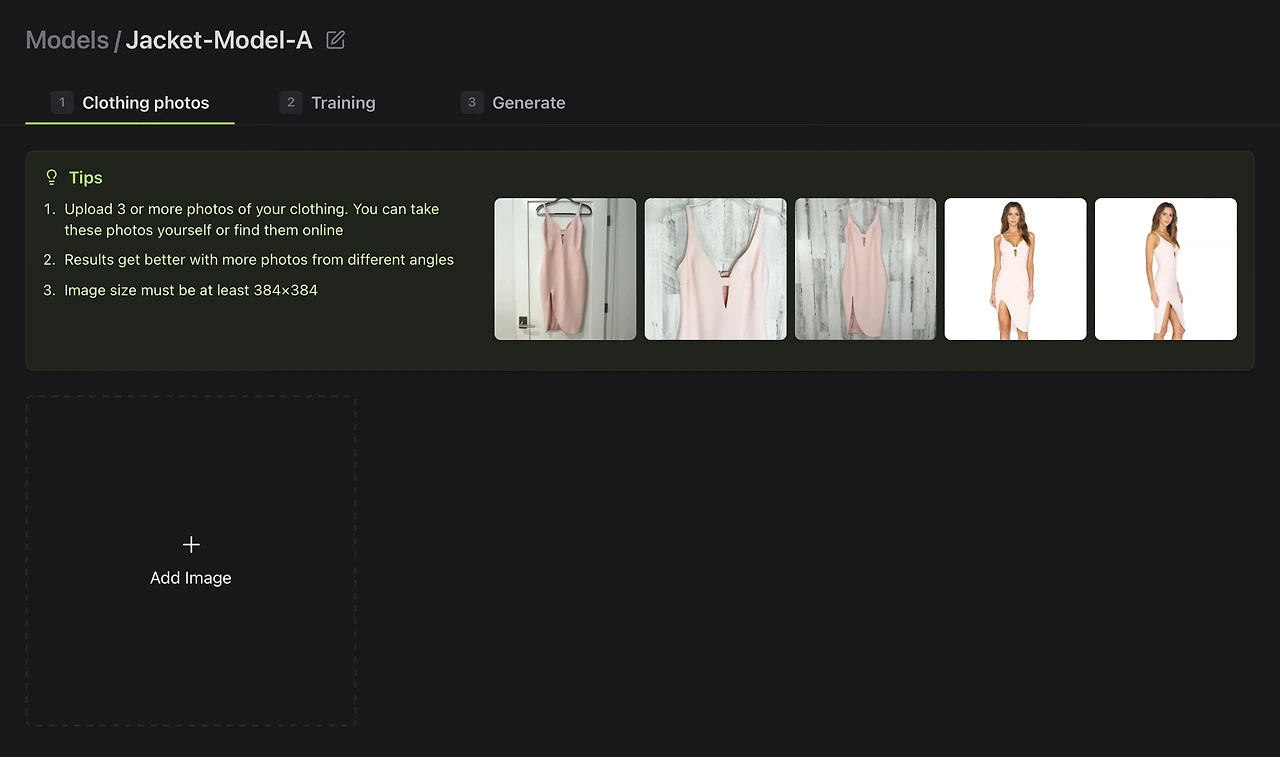Open the dress on wood wall thumbnail
The height and width of the screenshot is (757, 1280).
[865, 269]
